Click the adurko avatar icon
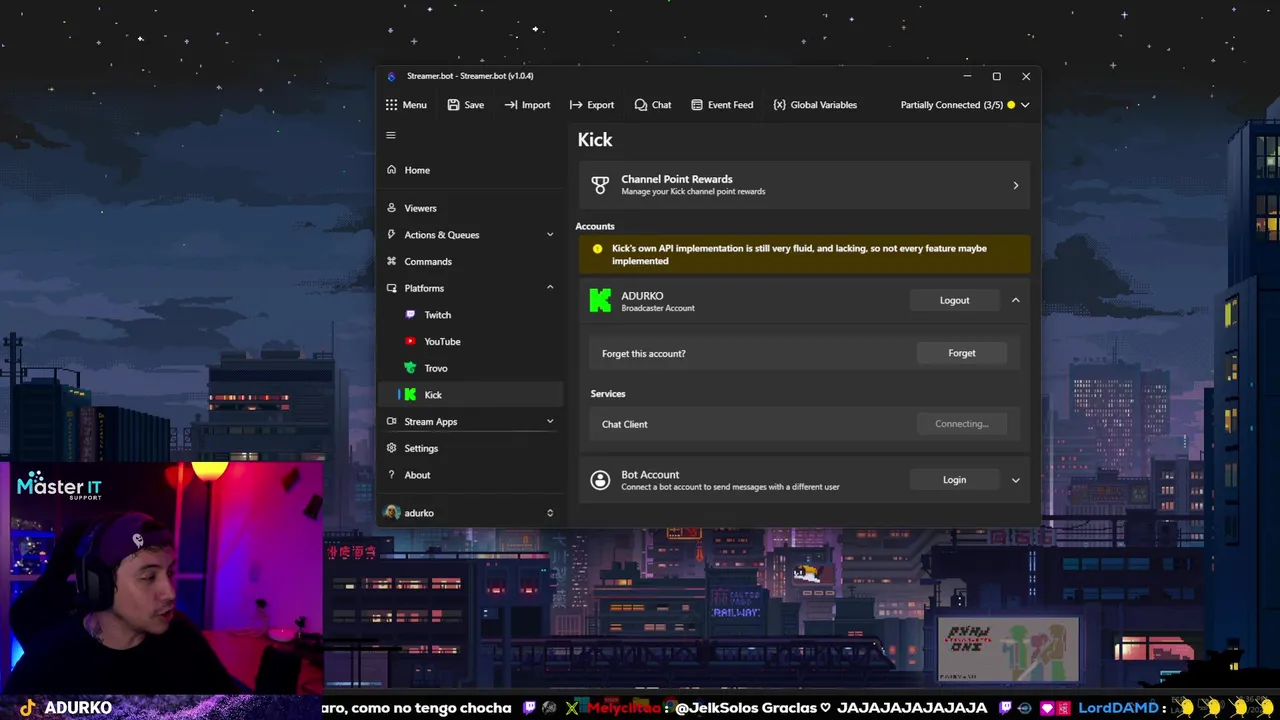The image size is (1280, 720). [391, 513]
